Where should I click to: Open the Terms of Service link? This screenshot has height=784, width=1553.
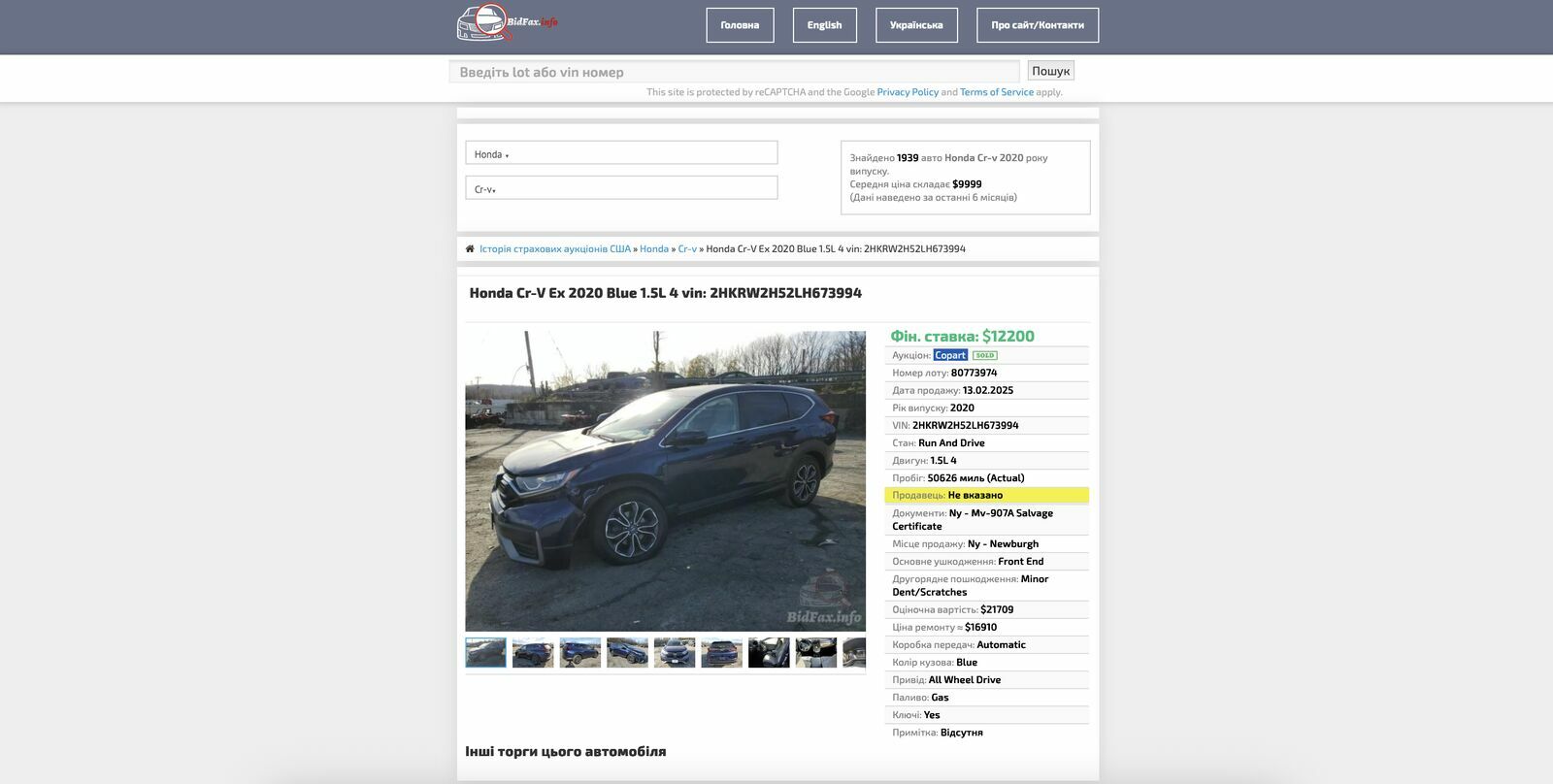click(996, 92)
